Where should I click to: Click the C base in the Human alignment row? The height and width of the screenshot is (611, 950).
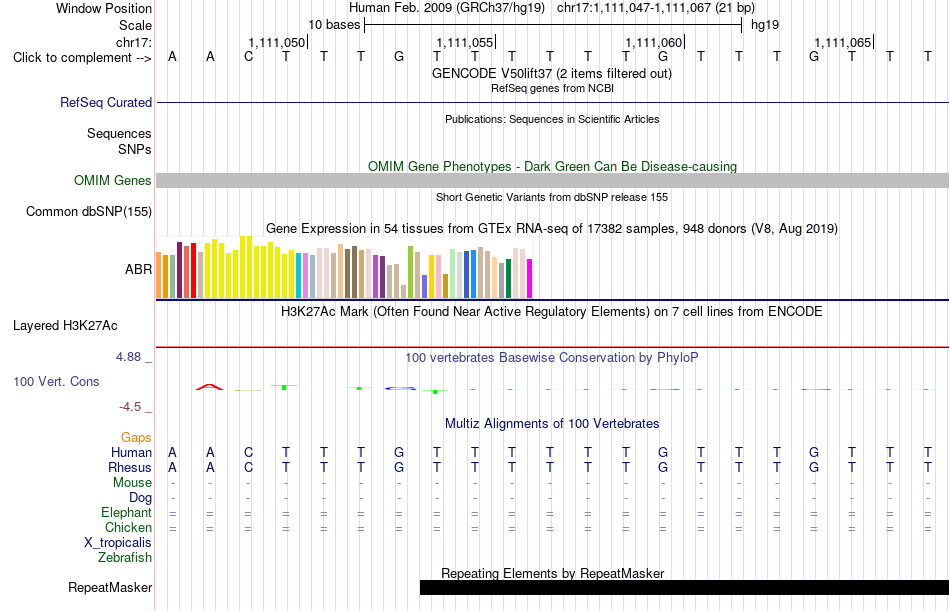pyautogui.click(x=248, y=453)
